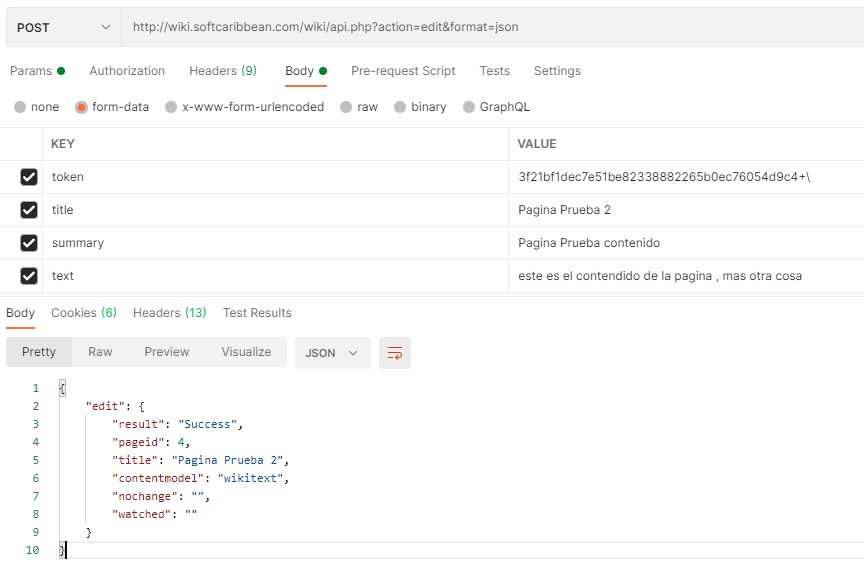Toggle the summary row checkbox
The width and height of the screenshot is (864, 566).
tap(30, 243)
